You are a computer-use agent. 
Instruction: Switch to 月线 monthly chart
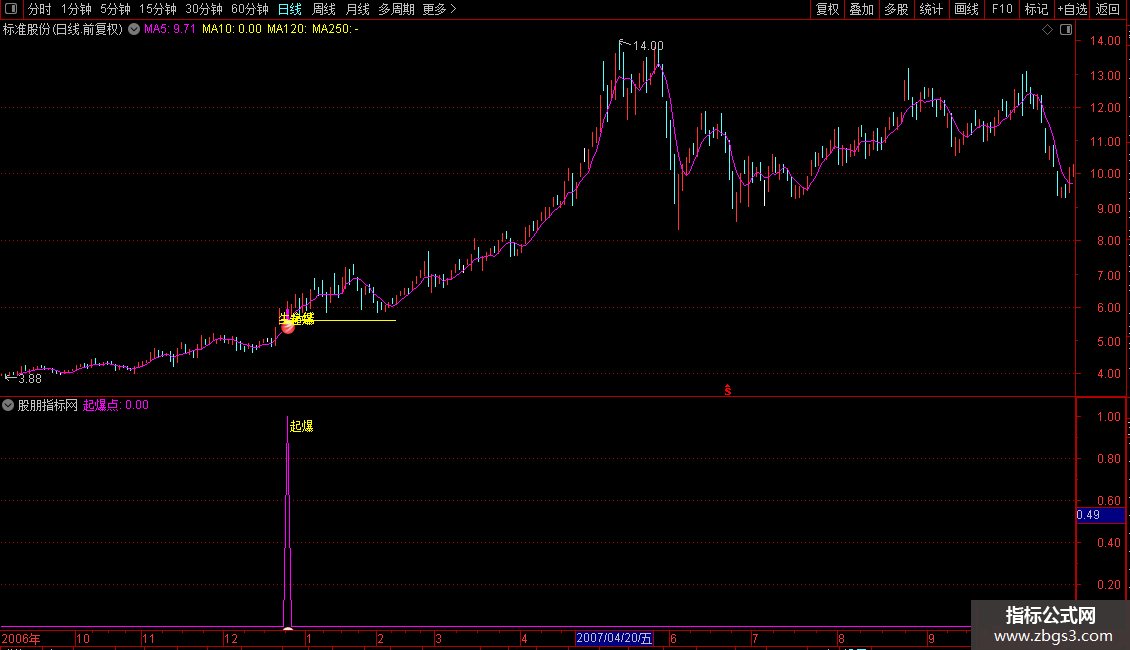[x=357, y=9]
